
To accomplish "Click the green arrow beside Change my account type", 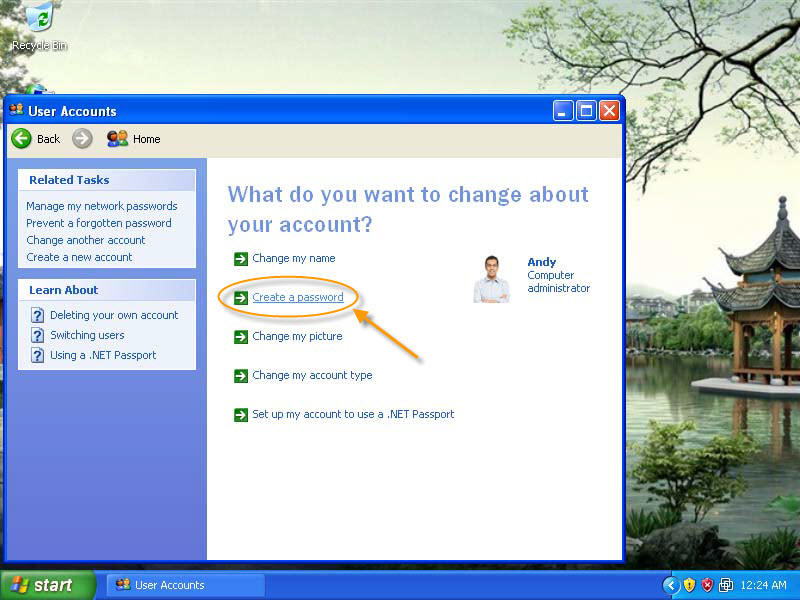I will point(241,376).
